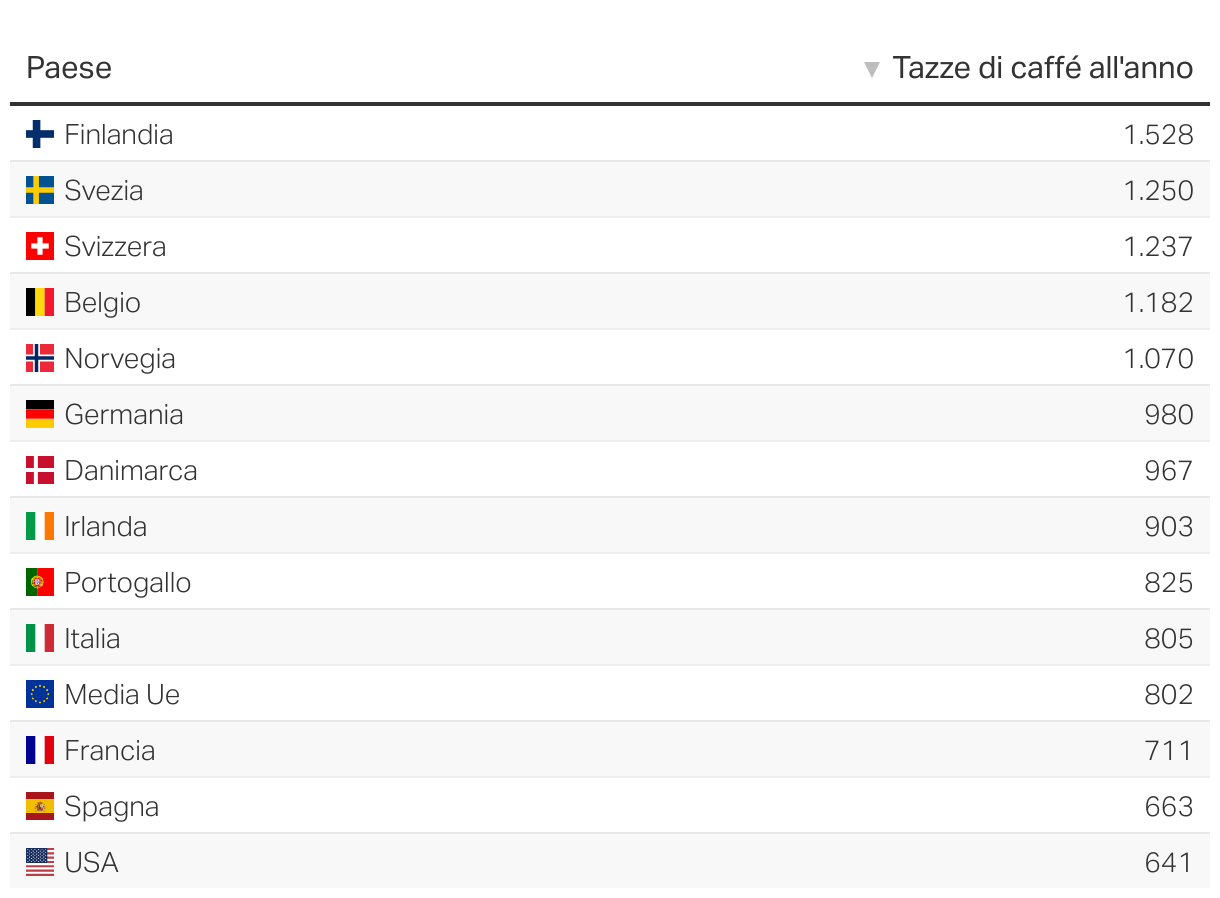This screenshot has height=898, width=1220.
Task: Select the Germania row label
Action: point(124,414)
